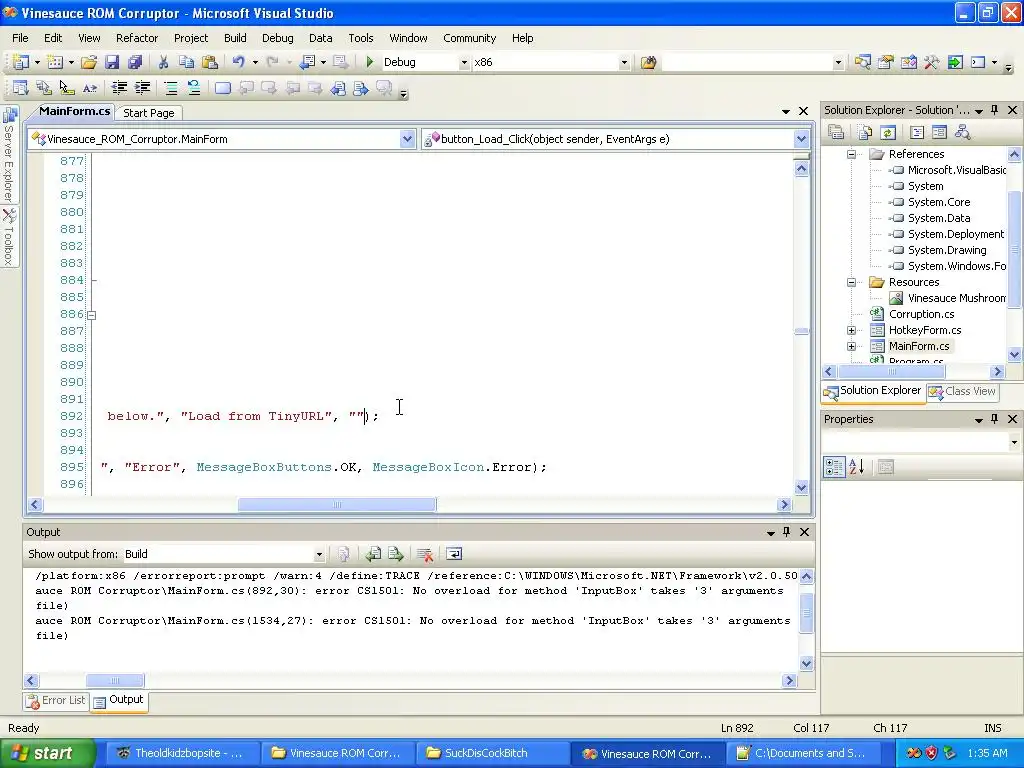This screenshot has height=768, width=1024.
Task: Go to previous message in Output toolbar
Action: [373, 554]
